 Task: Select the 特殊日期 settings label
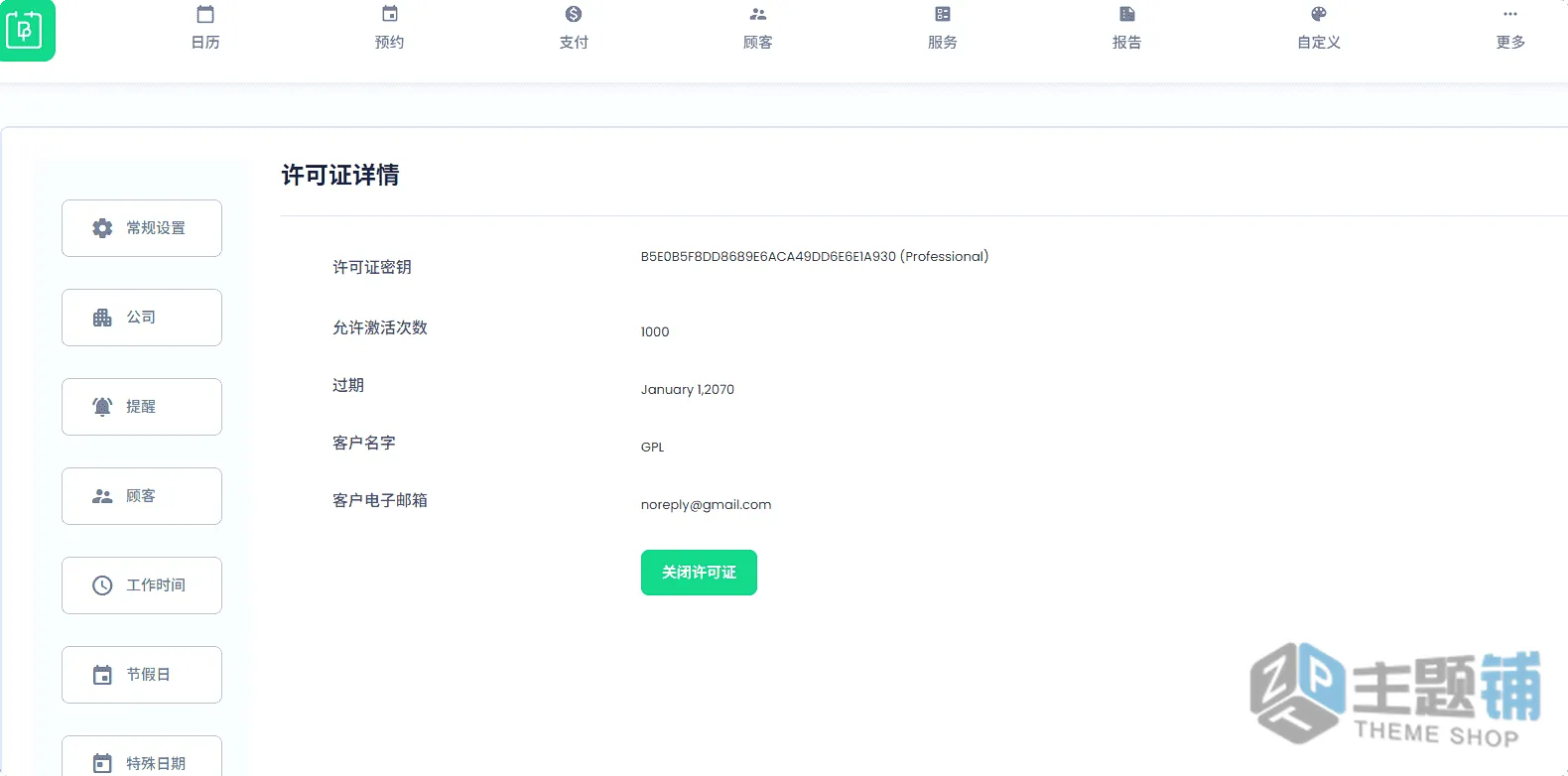(156, 763)
